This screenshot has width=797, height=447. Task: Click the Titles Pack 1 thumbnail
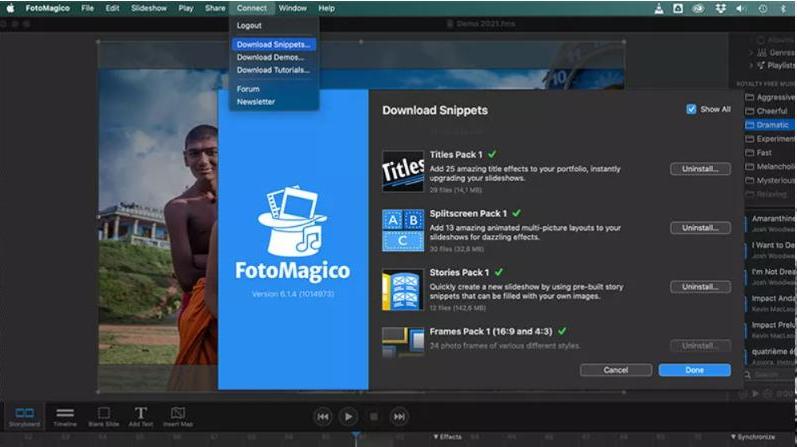403,171
